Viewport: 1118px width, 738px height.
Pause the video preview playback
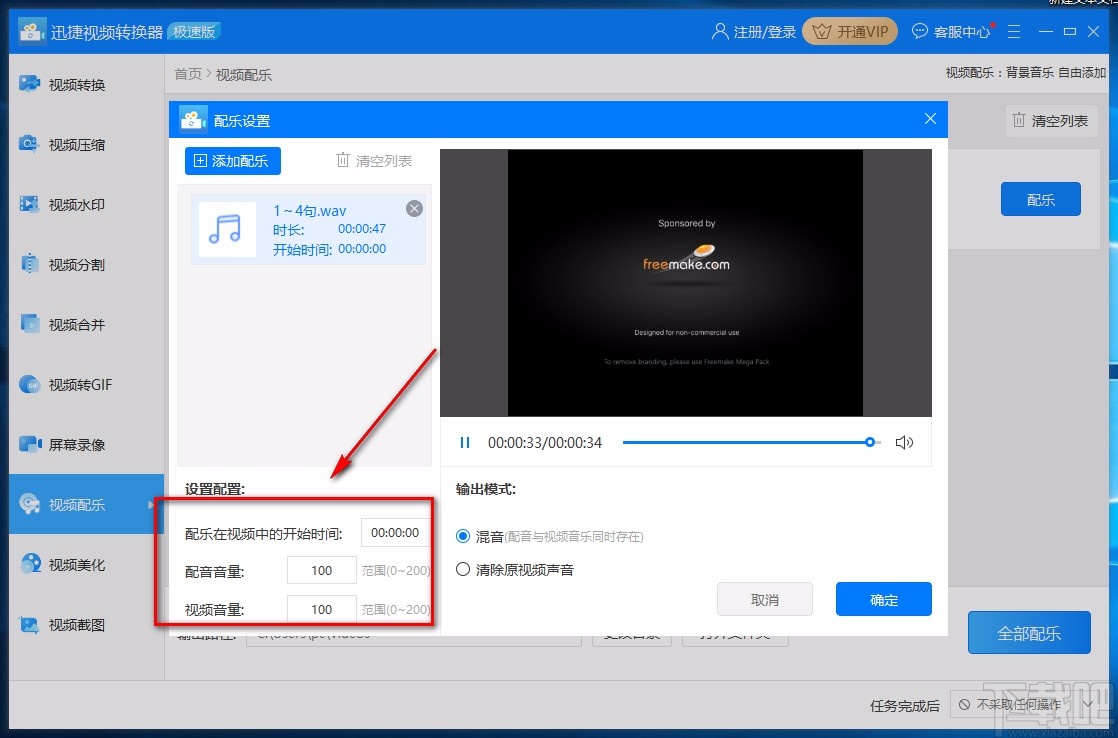point(464,441)
